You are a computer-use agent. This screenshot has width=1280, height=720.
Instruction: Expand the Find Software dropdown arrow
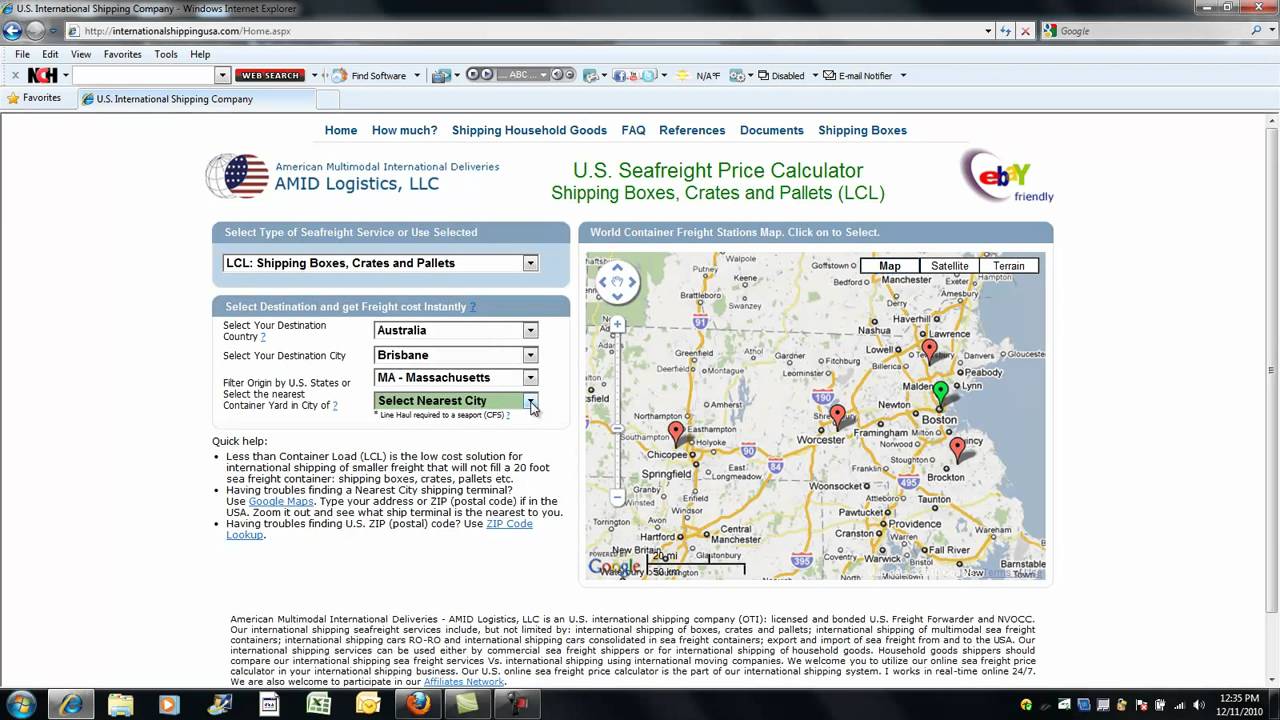pos(417,75)
